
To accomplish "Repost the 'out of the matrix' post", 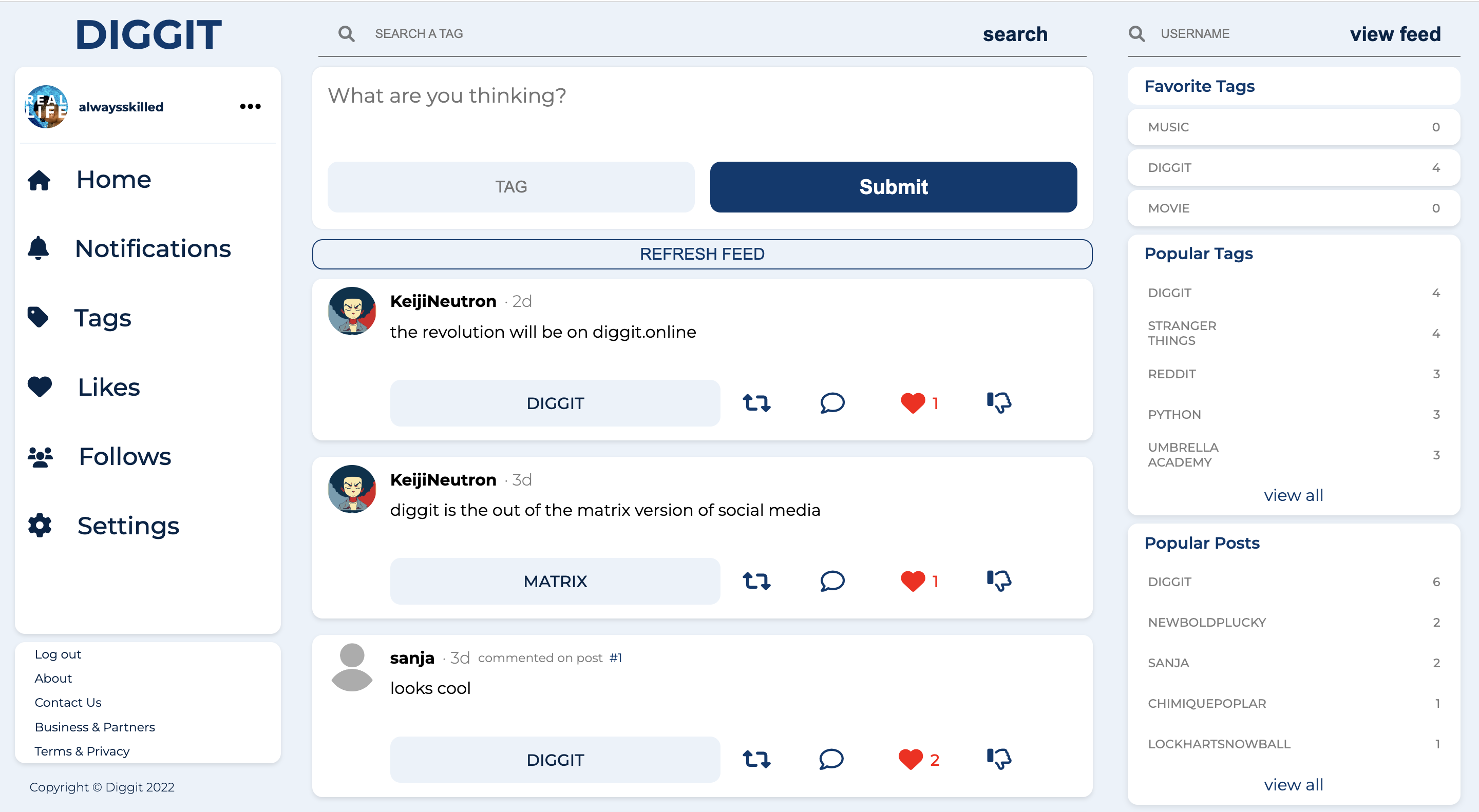I will click(756, 581).
